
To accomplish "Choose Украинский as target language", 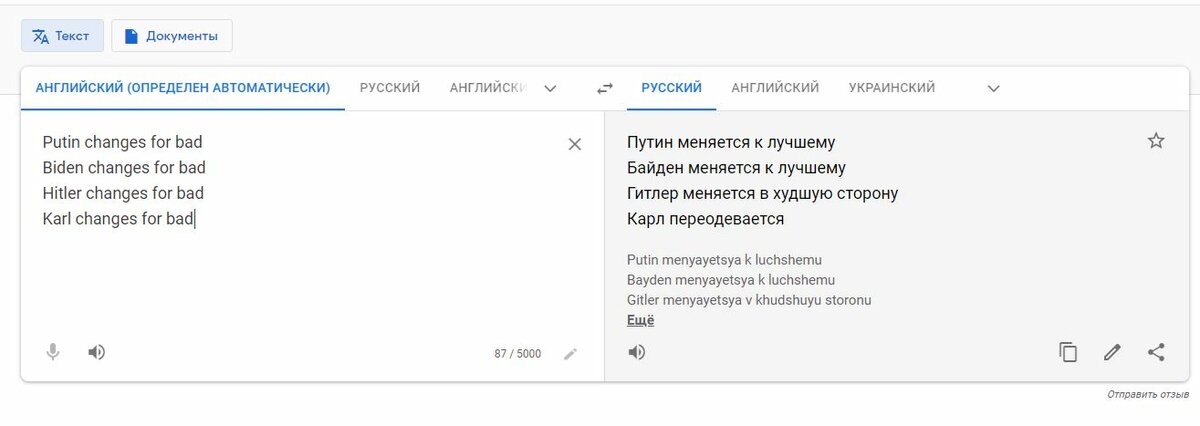I will [892, 88].
